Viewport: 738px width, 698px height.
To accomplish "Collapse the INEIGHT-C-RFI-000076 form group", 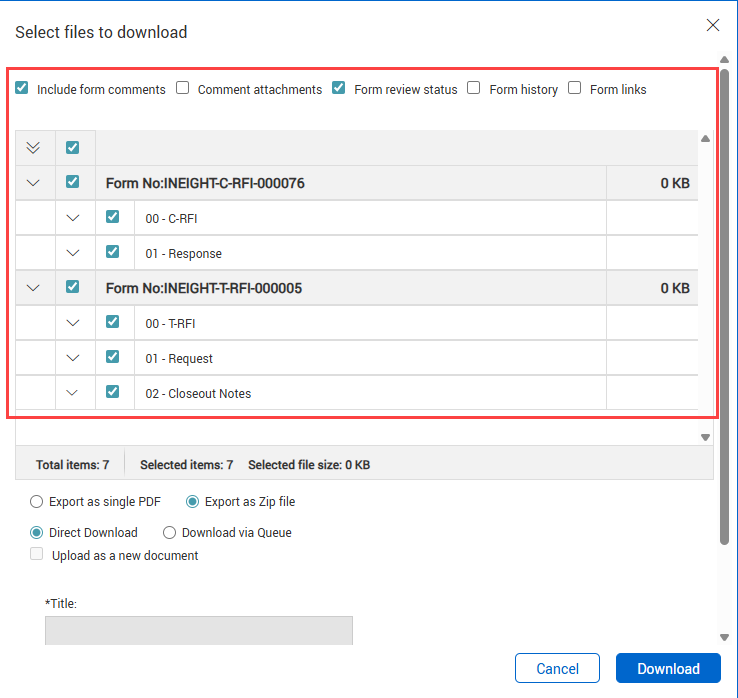I will pos(33,183).
